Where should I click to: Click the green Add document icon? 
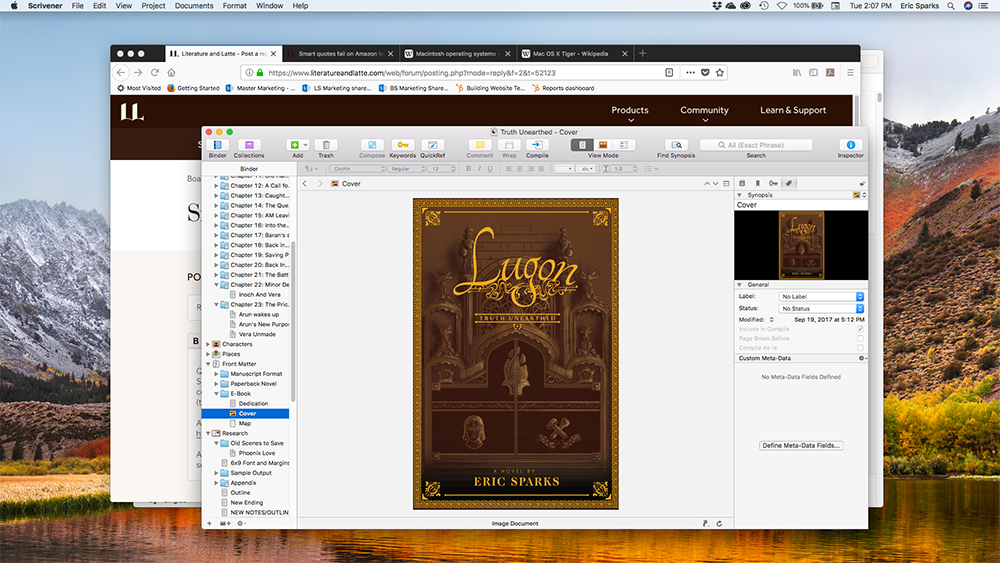click(294, 145)
